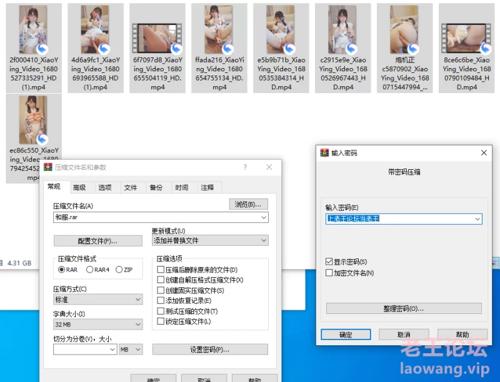Check 压缩后删除原来的文件 option
The image size is (500, 382).
coord(161,269)
